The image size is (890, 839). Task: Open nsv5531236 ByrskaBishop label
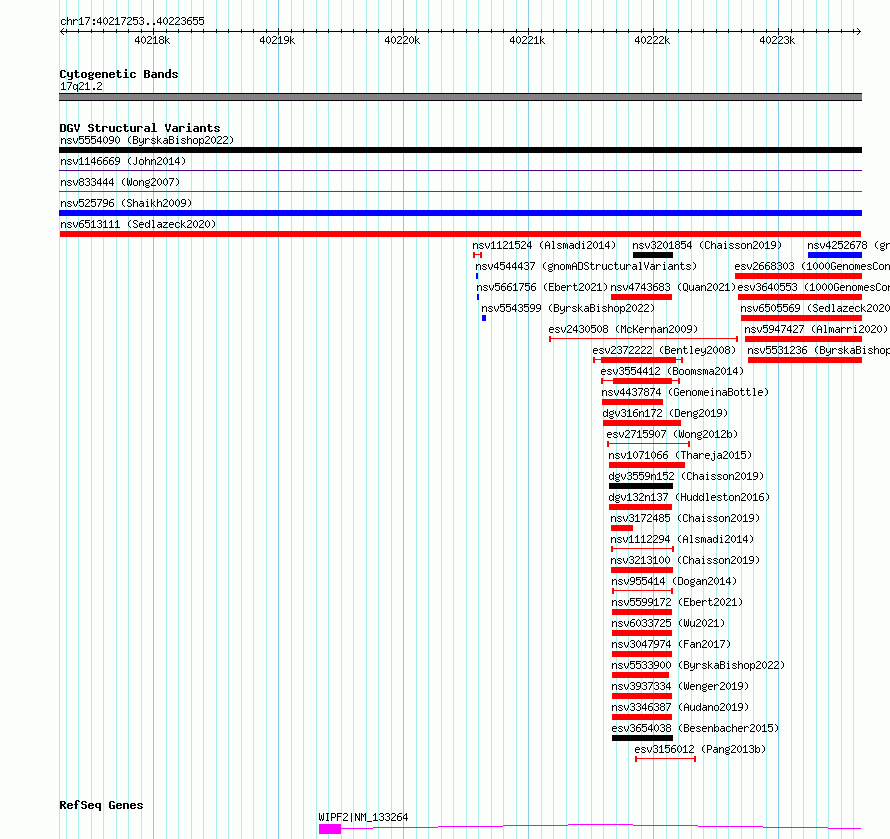818,350
